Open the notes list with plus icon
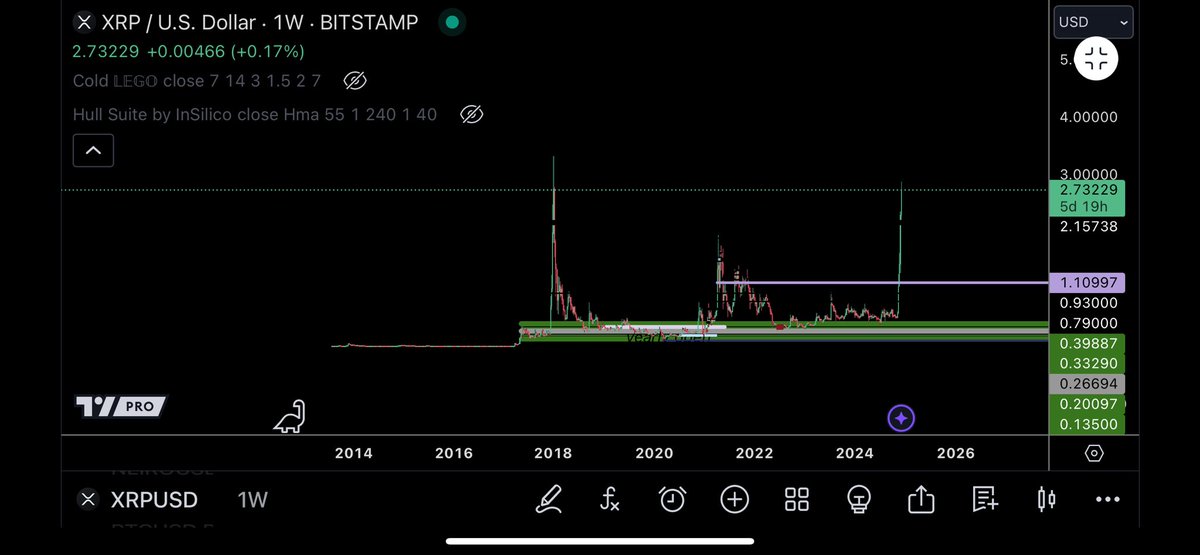Screen dimensions: 1200x555 tap(984, 499)
